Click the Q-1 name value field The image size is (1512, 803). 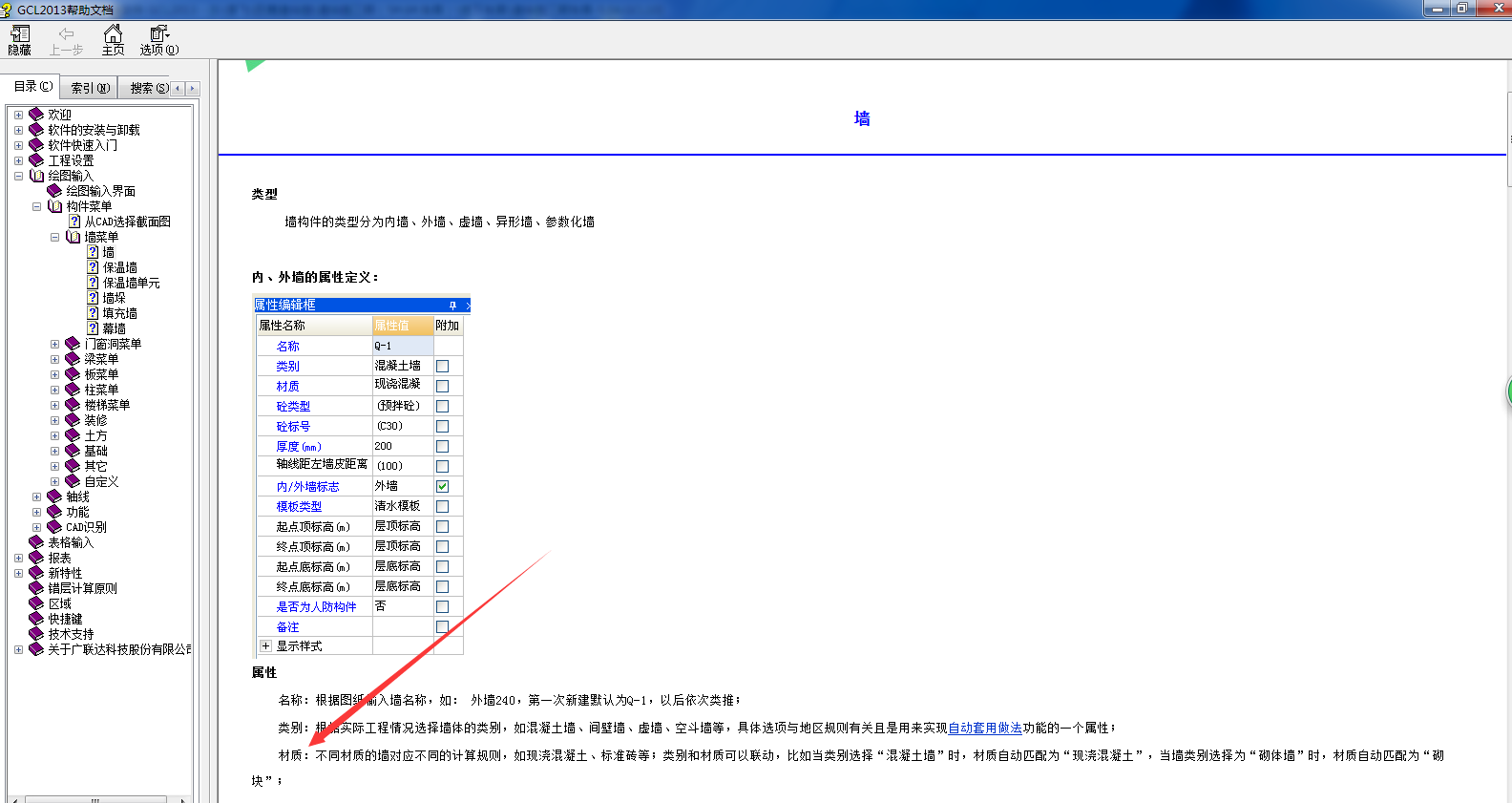[x=403, y=346]
